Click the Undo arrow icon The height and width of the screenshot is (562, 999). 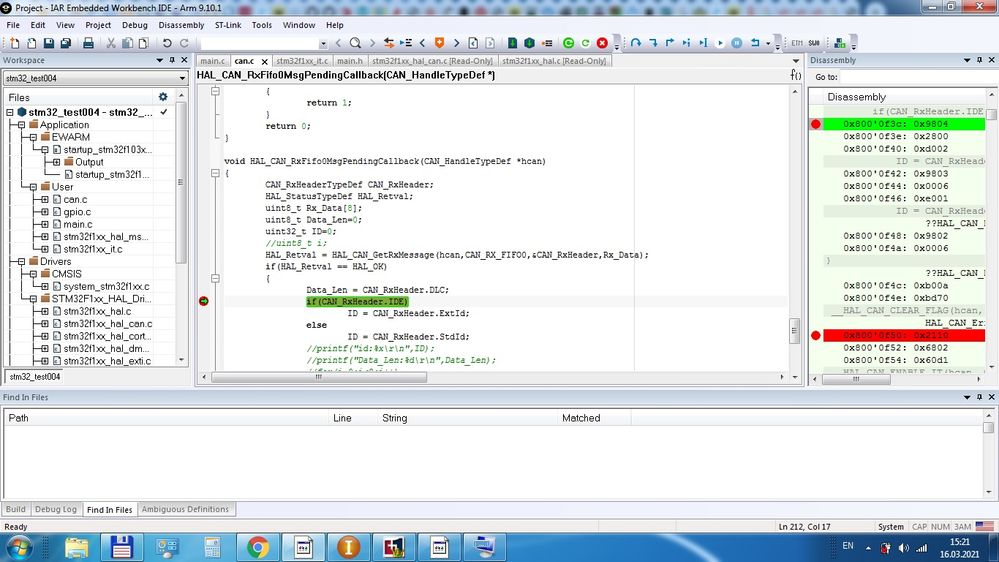pos(167,43)
